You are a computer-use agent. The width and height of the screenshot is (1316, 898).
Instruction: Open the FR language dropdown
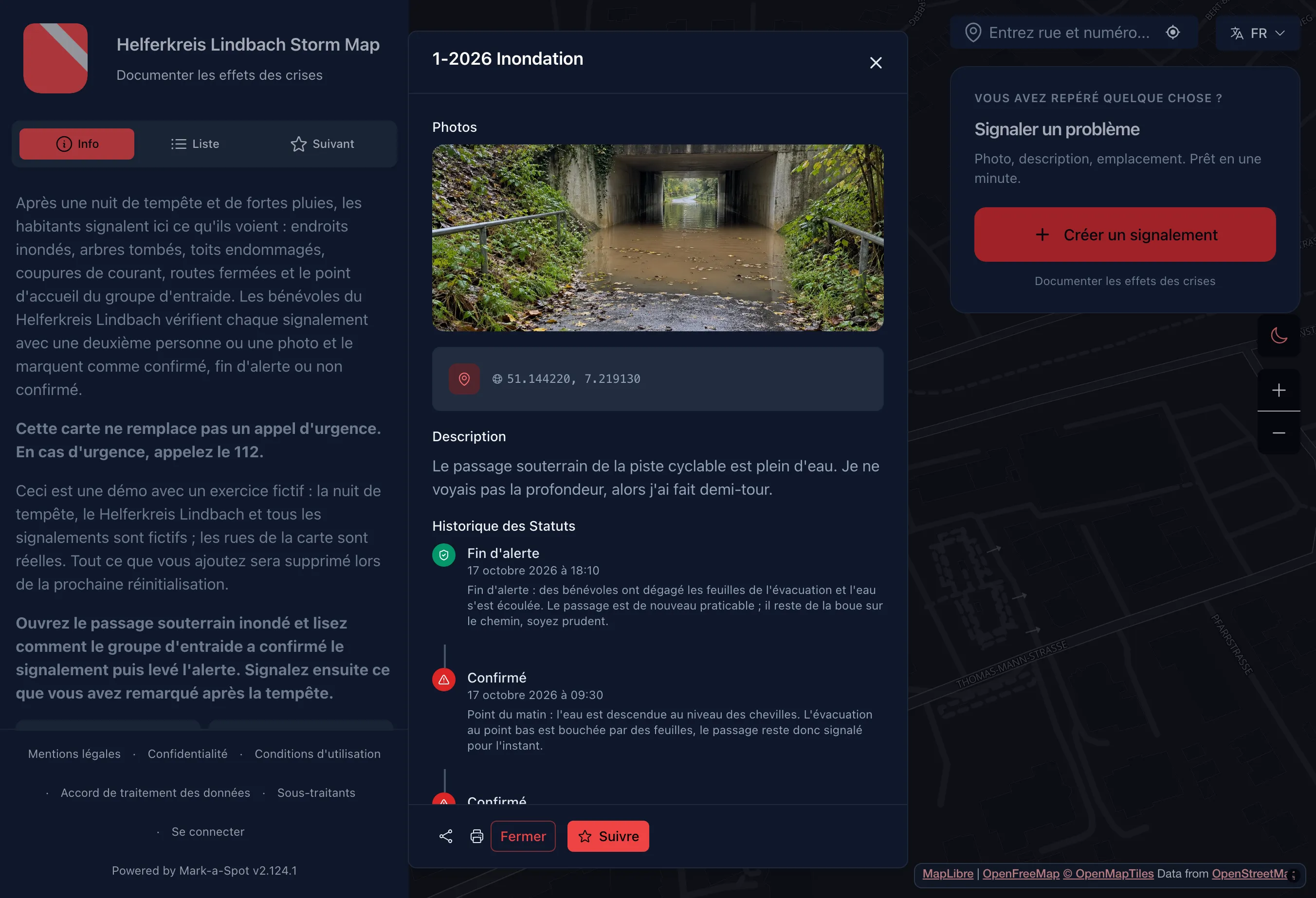coord(1257,33)
